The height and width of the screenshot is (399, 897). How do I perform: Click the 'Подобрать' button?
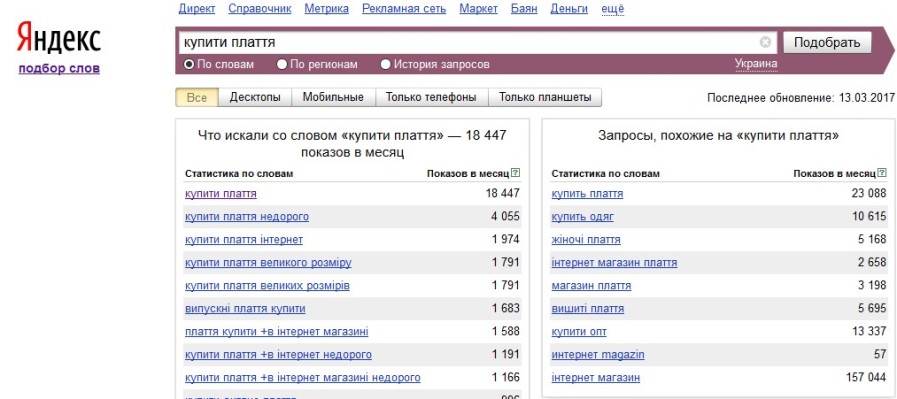coord(827,43)
